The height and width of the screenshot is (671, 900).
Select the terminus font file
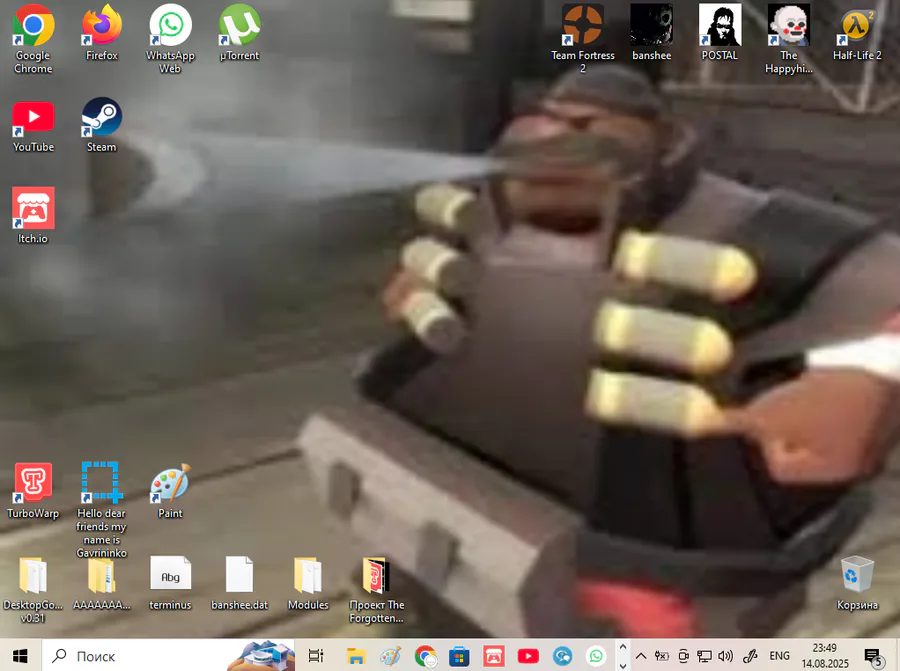170,583
